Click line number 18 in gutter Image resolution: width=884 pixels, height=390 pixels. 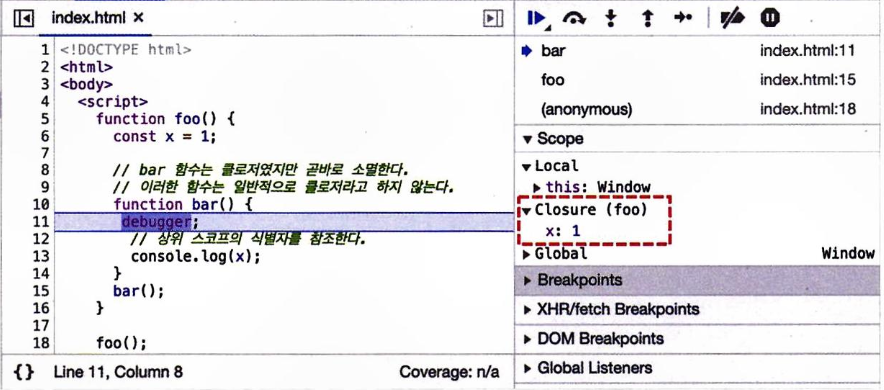click(x=41, y=343)
